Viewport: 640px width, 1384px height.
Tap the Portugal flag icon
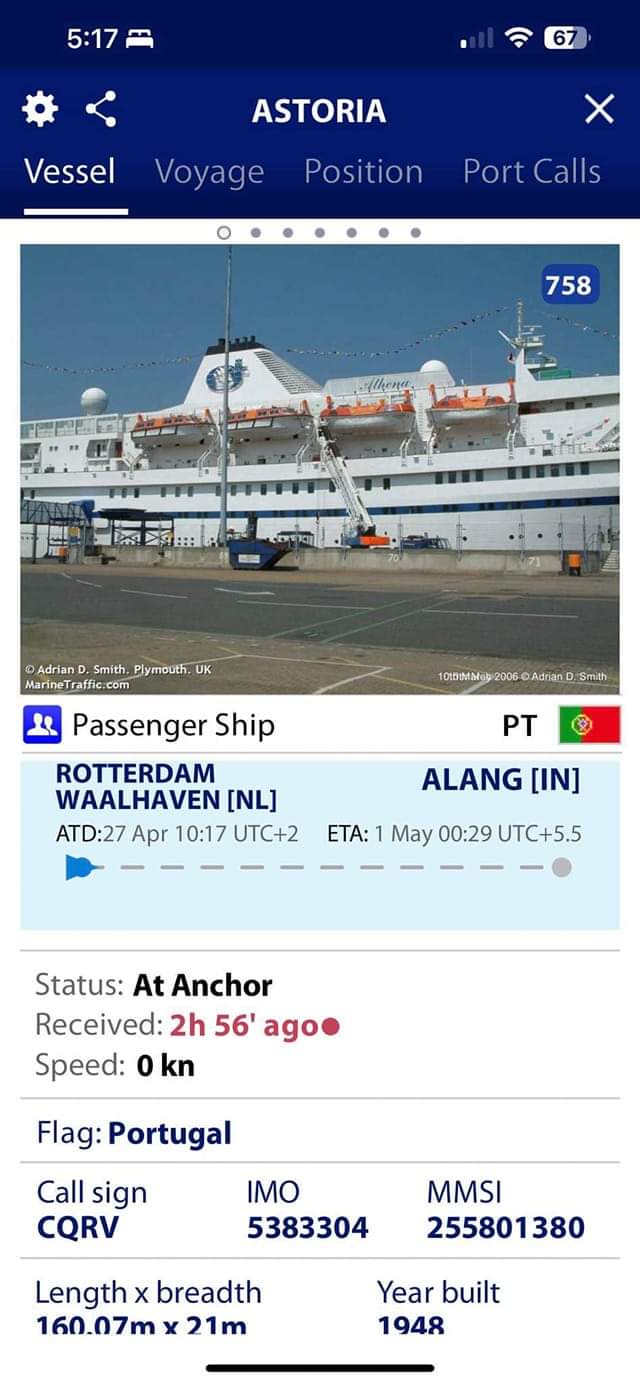[590, 725]
